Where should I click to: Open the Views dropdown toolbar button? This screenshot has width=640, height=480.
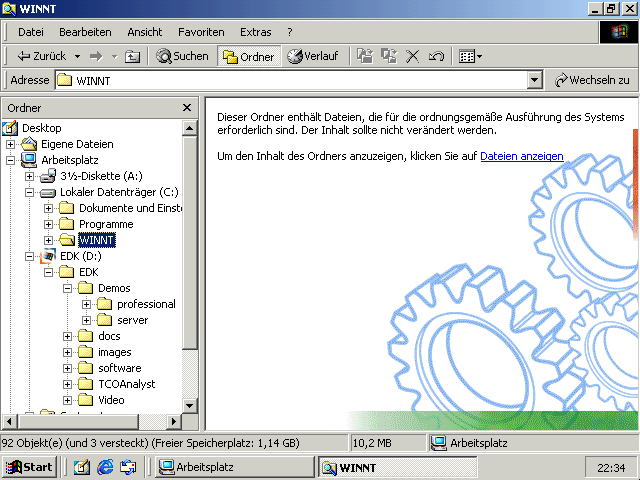470,56
